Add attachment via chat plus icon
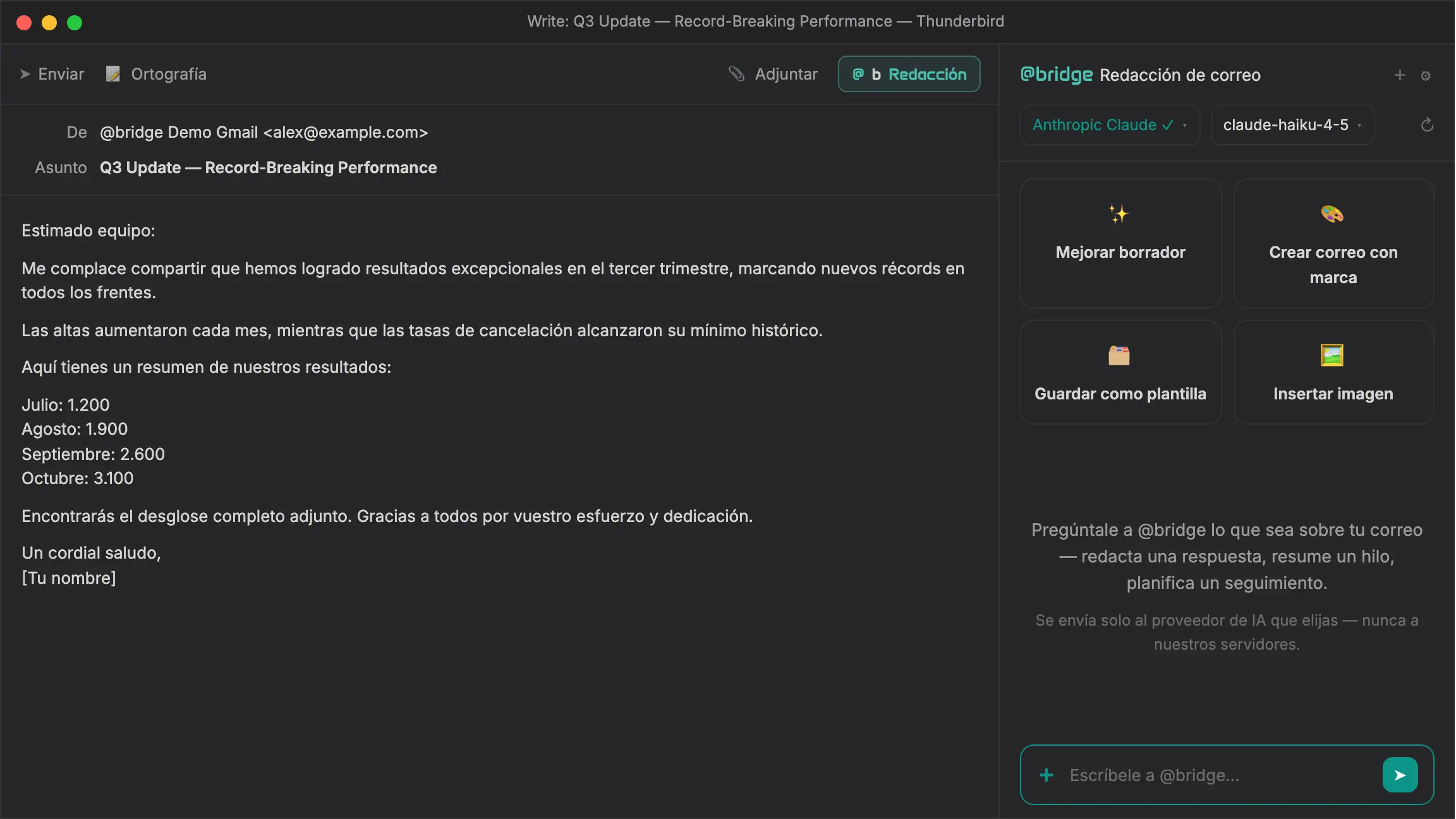The width and height of the screenshot is (1456, 819). point(1046,775)
